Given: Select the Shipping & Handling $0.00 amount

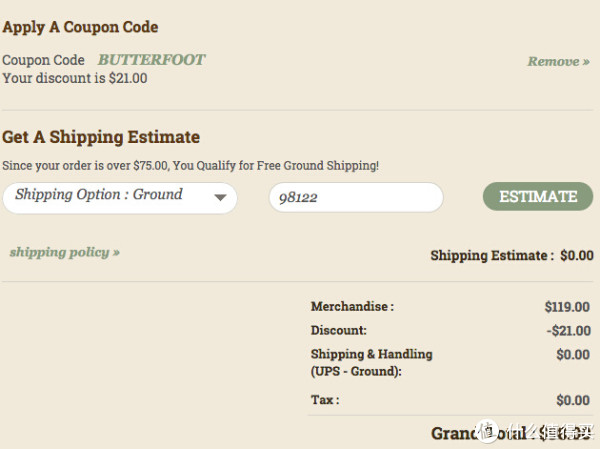Looking at the screenshot, I should pos(573,354).
